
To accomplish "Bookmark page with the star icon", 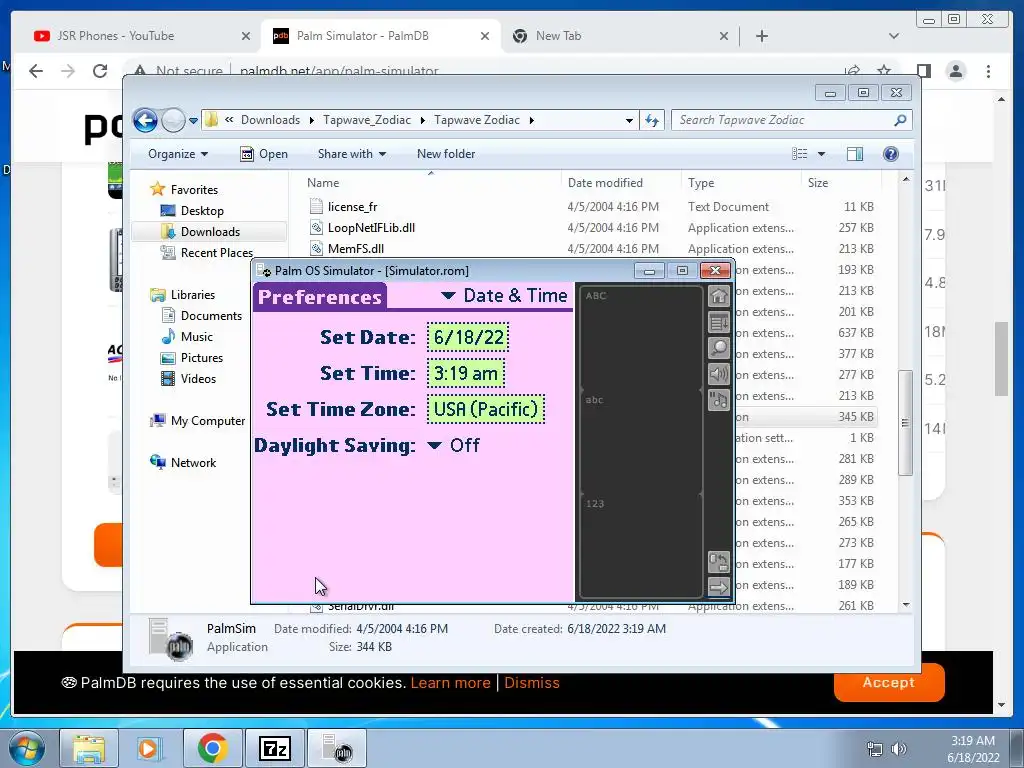I will click(x=884, y=71).
